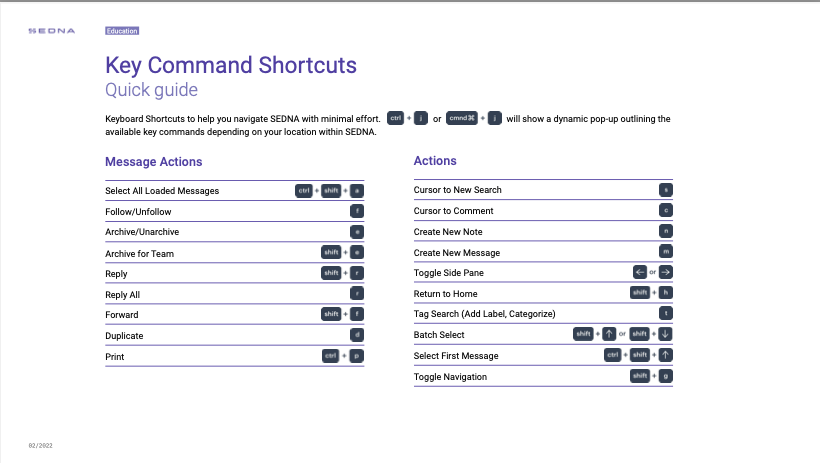Image resolution: width=820 pixels, height=463 pixels.
Task: Click the SEDNA logo
Action: [x=52, y=31]
